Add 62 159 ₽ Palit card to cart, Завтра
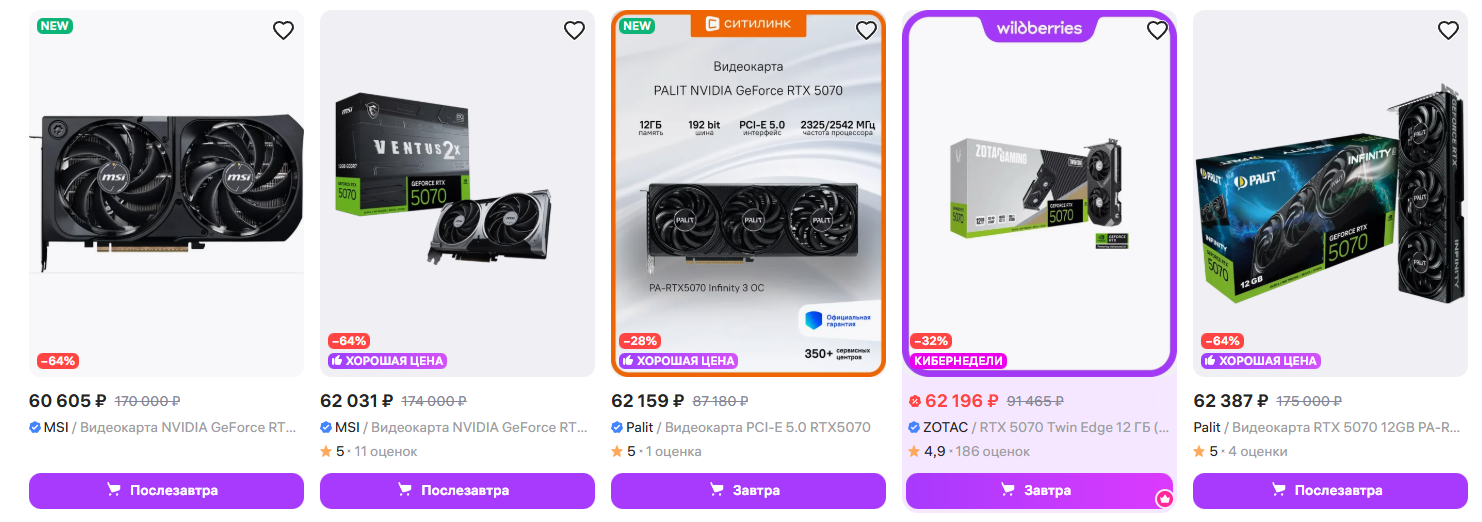The width and height of the screenshot is (1482, 522). coord(748,491)
